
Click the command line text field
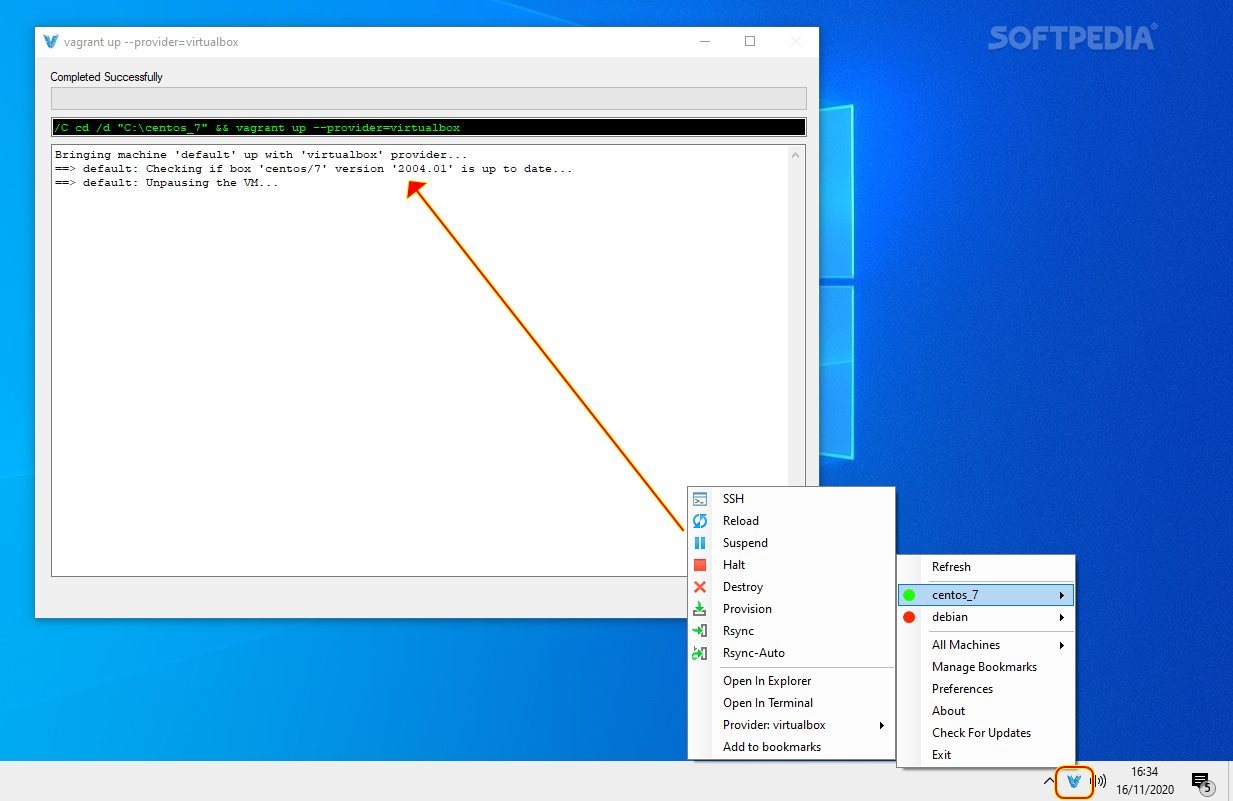pos(428,127)
